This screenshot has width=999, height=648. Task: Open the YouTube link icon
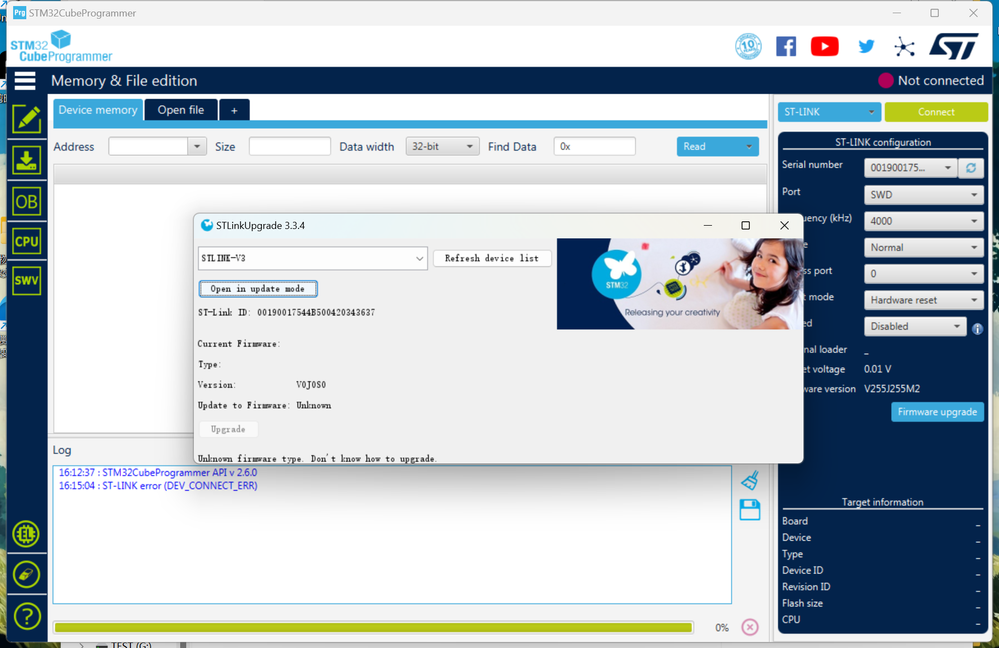(824, 47)
